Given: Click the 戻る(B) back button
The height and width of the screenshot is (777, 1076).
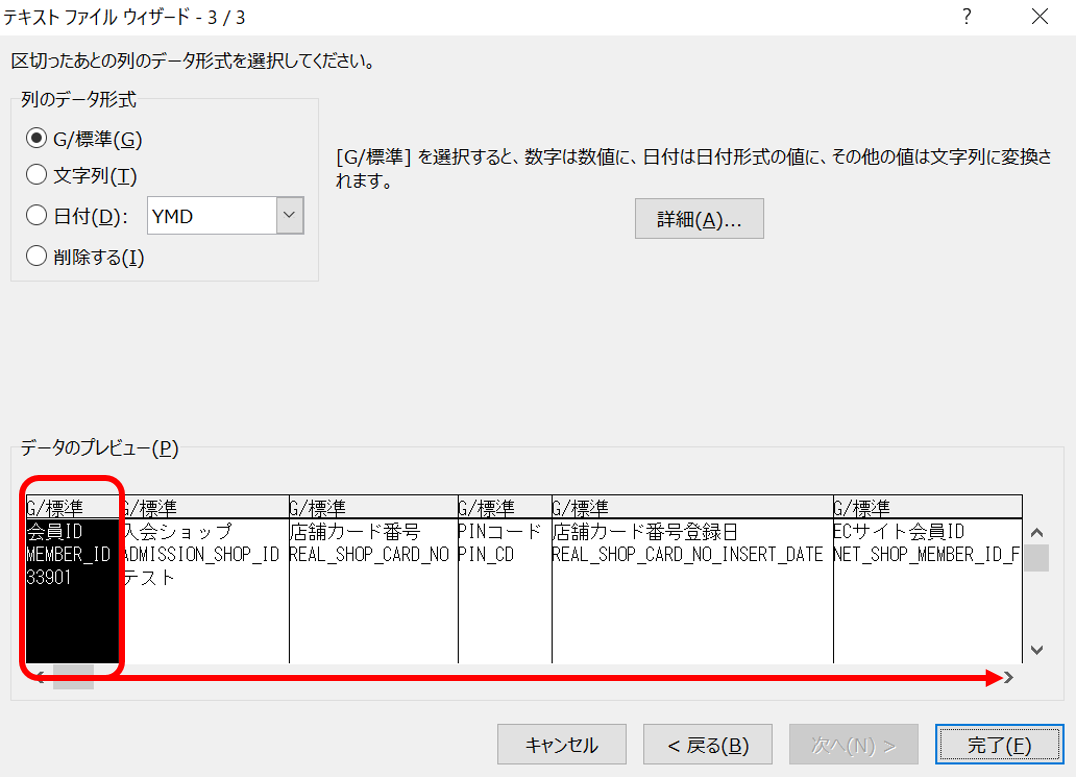Looking at the screenshot, I should pos(710,744).
